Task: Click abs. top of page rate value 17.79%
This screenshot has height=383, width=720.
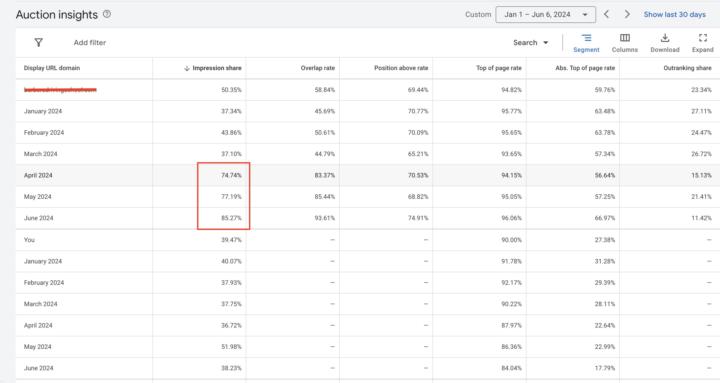Action: 605,368
